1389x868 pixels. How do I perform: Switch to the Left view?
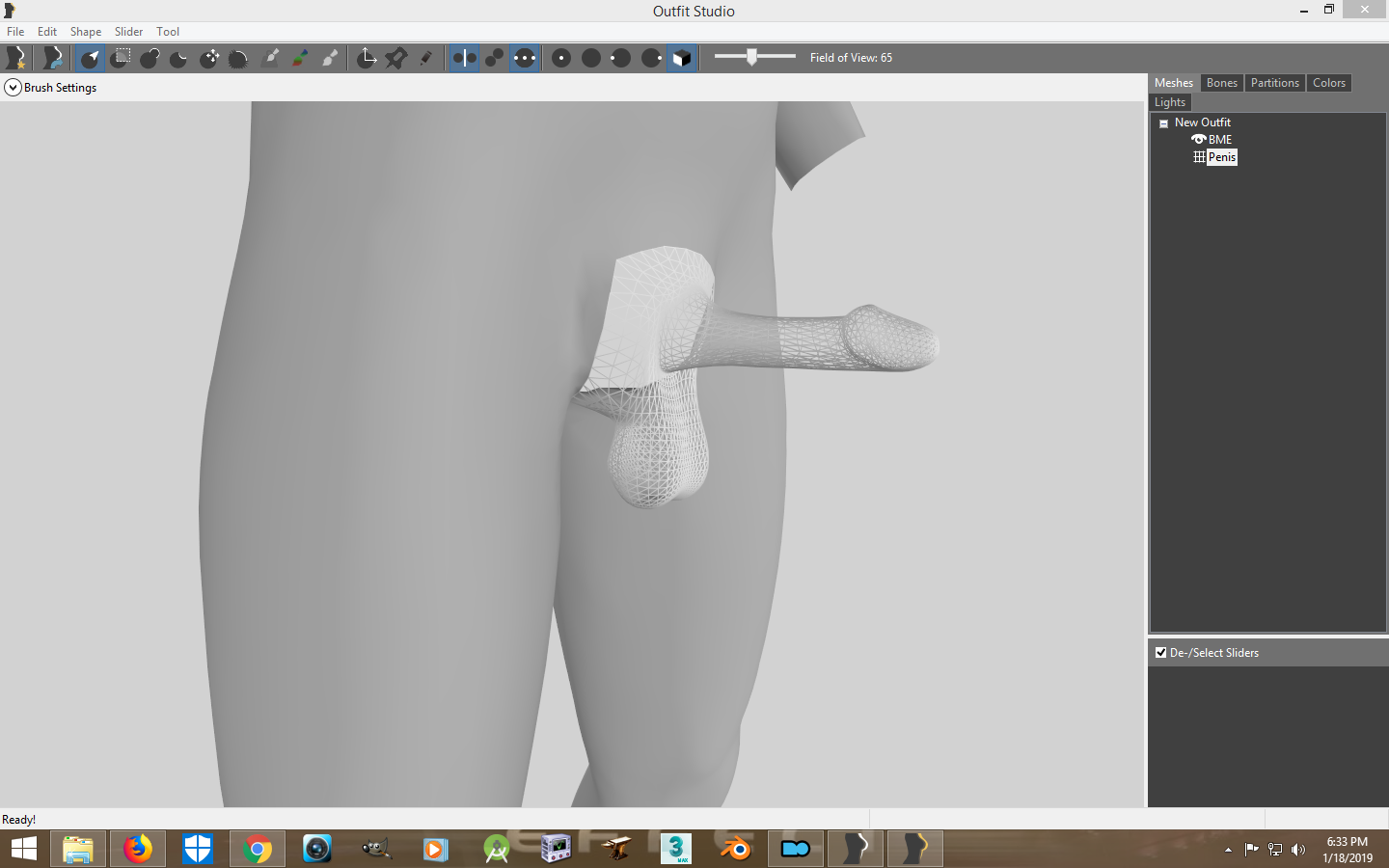621,58
